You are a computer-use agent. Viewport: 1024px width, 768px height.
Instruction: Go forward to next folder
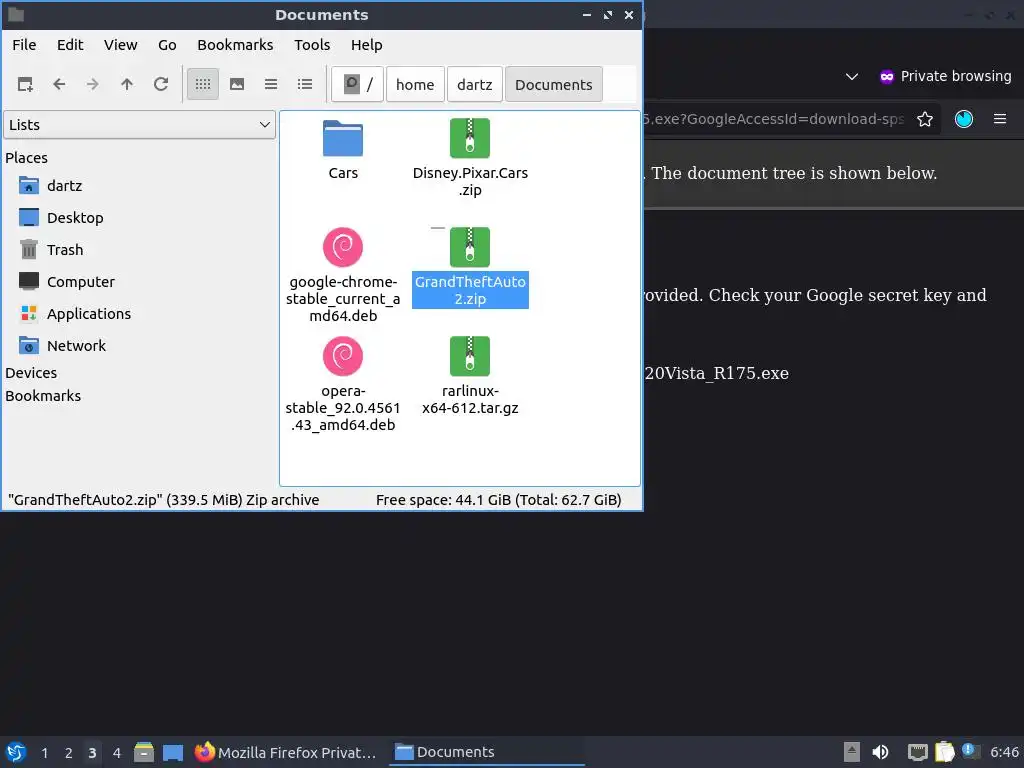click(x=93, y=84)
